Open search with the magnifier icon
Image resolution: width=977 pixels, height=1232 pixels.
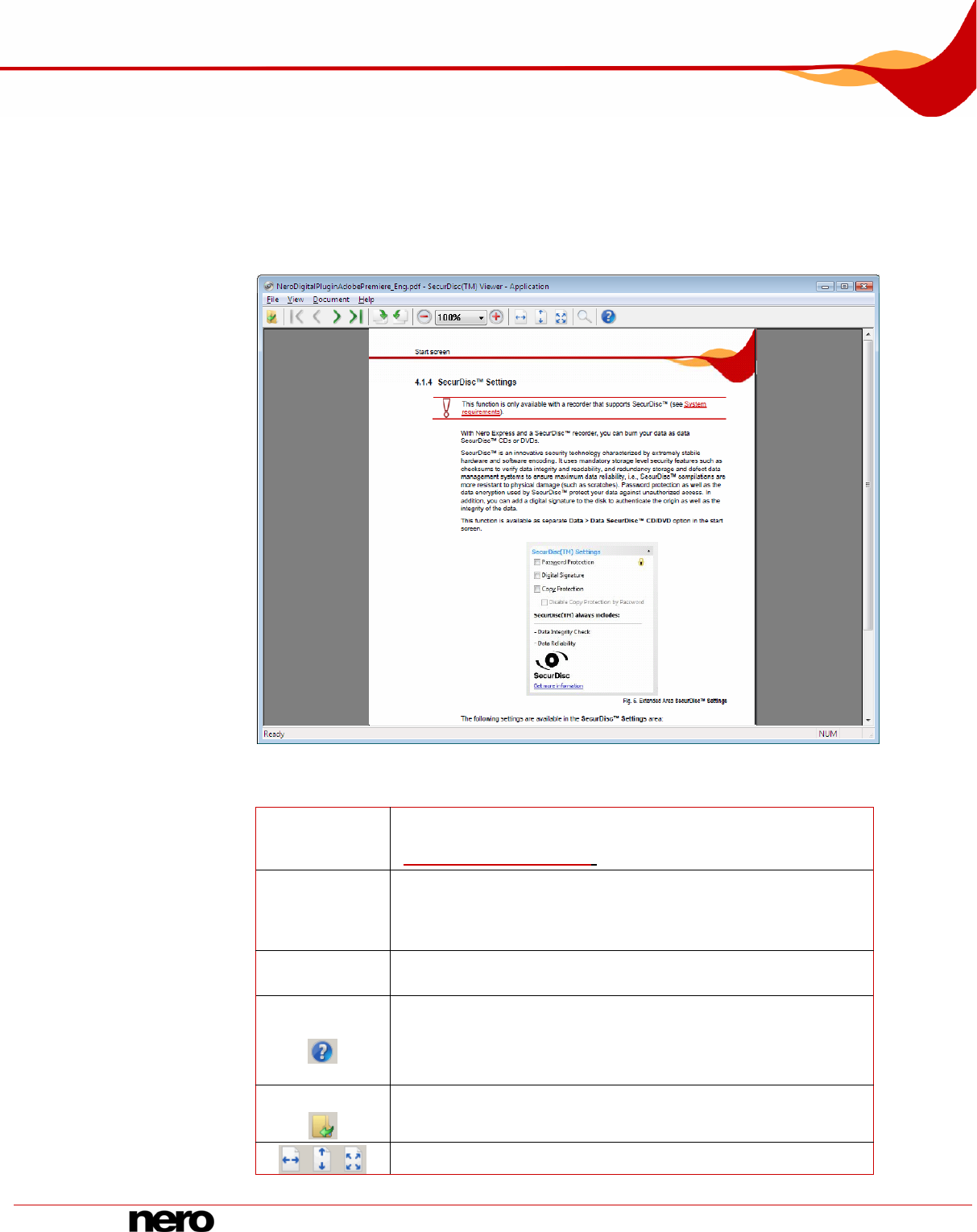coord(585,317)
